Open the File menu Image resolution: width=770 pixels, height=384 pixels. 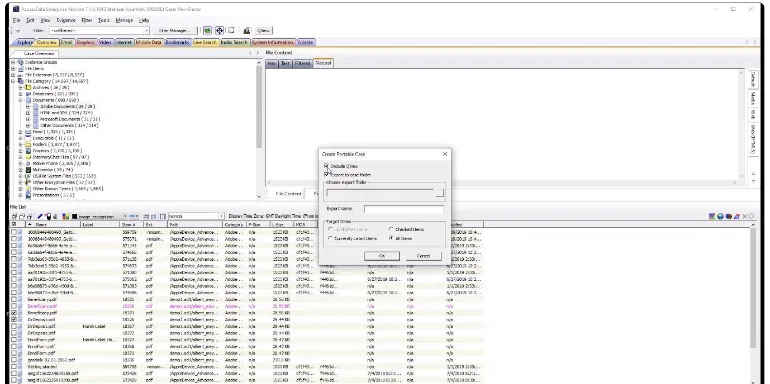[x=16, y=21]
